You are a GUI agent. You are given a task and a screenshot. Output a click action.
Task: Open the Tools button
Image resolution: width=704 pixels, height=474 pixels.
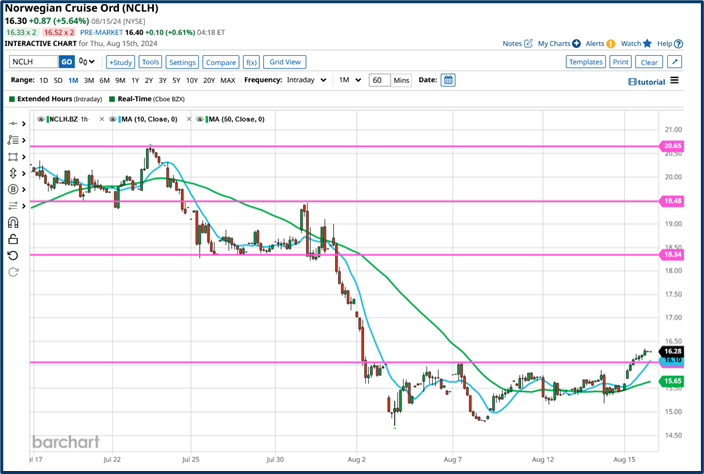[x=150, y=62]
